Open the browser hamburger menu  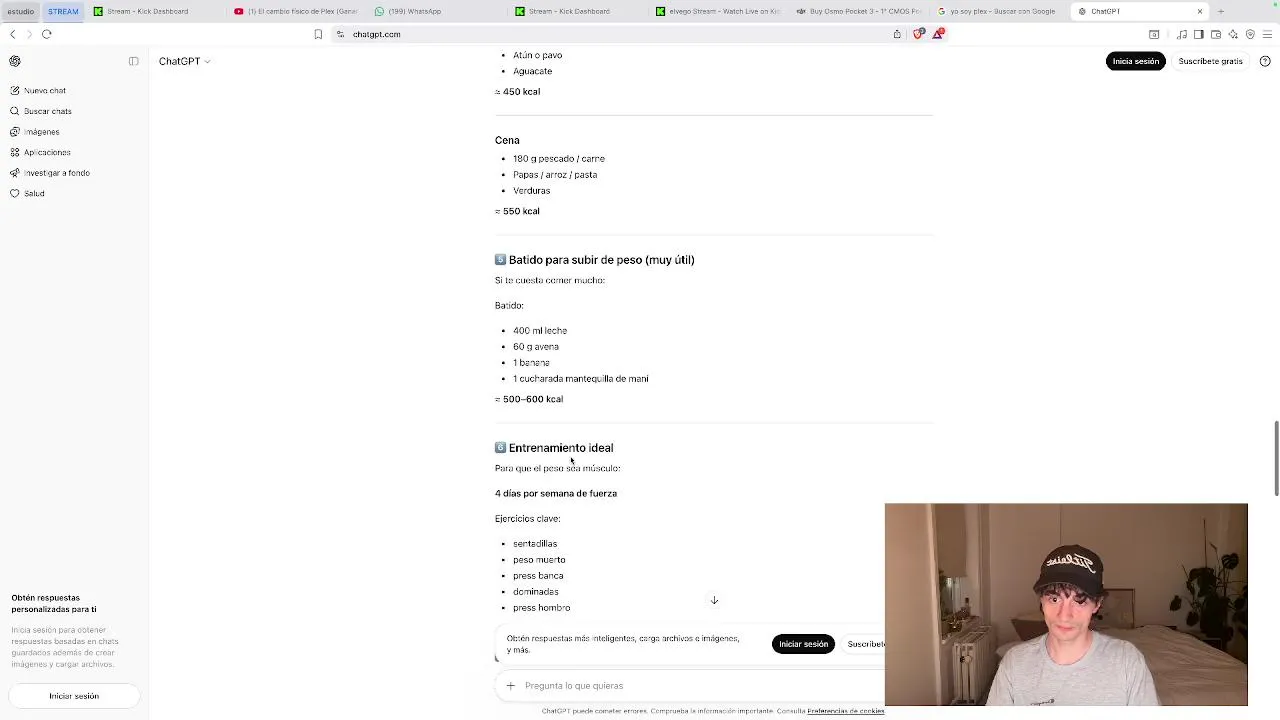1267,34
